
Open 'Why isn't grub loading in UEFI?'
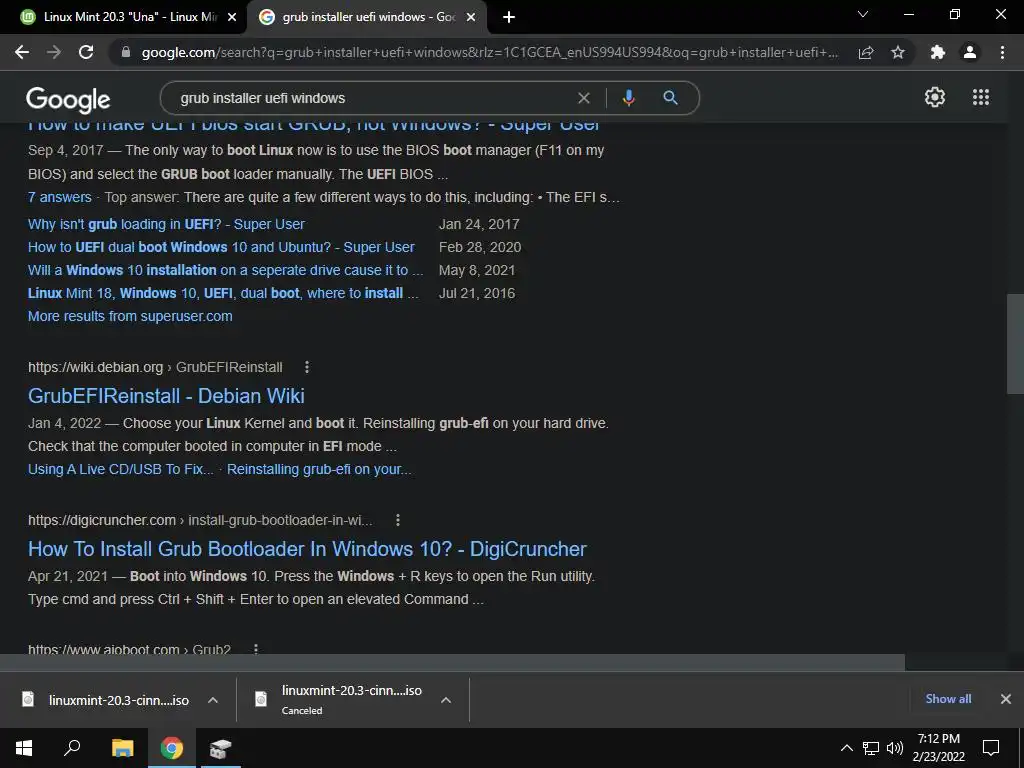pos(166,224)
